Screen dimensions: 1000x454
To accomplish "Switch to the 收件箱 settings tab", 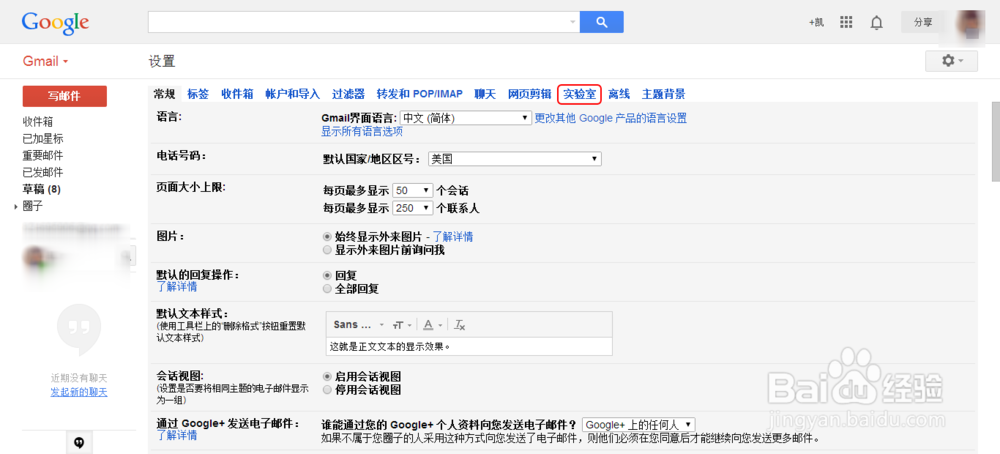I will click(x=237, y=94).
